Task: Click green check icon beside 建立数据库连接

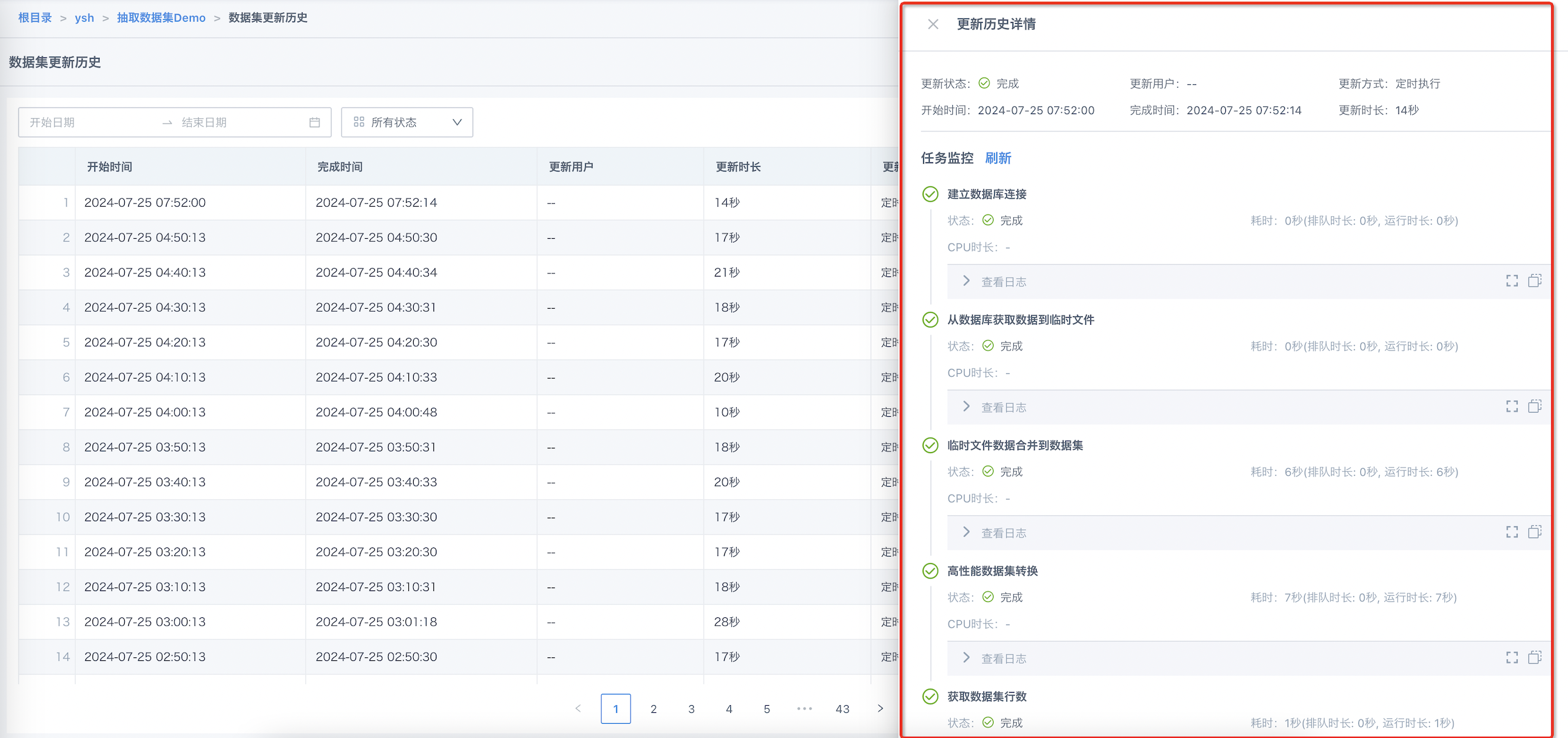Action: click(x=930, y=194)
